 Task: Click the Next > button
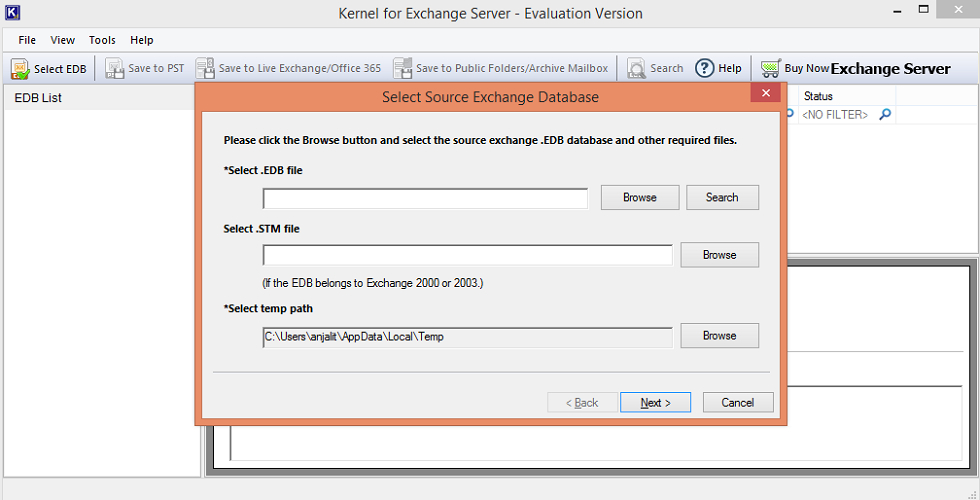pos(656,402)
